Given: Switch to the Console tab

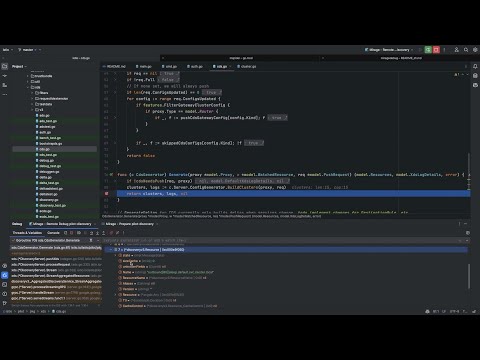Looking at the screenshot, I should coord(53,233).
